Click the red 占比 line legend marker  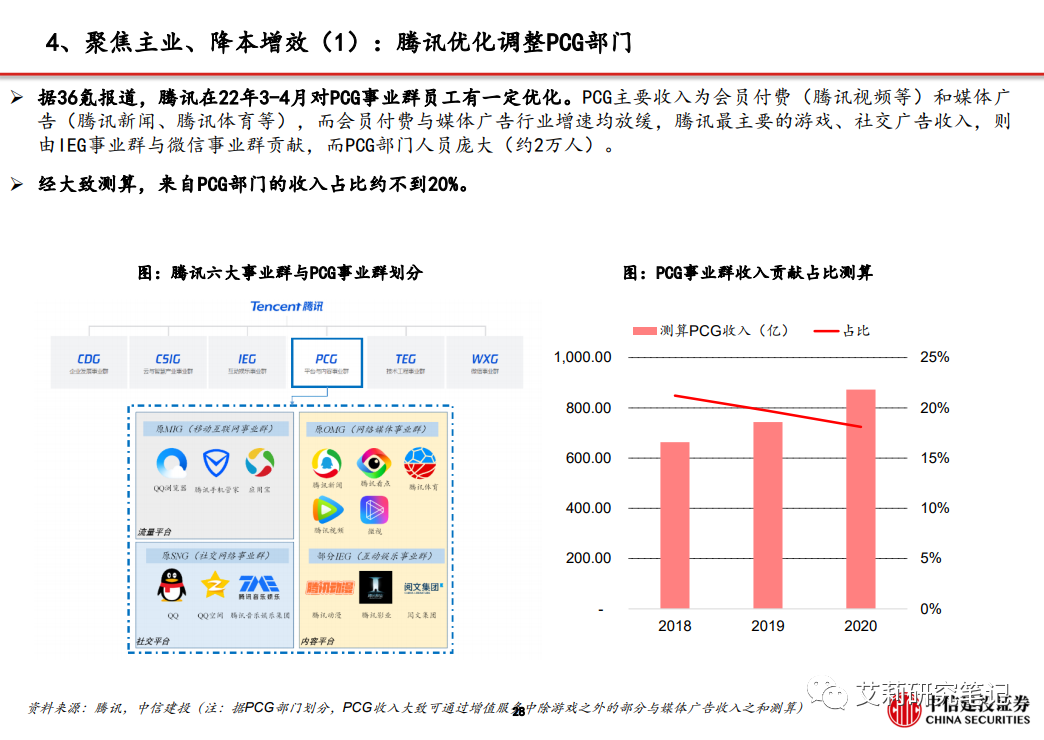click(826, 331)
